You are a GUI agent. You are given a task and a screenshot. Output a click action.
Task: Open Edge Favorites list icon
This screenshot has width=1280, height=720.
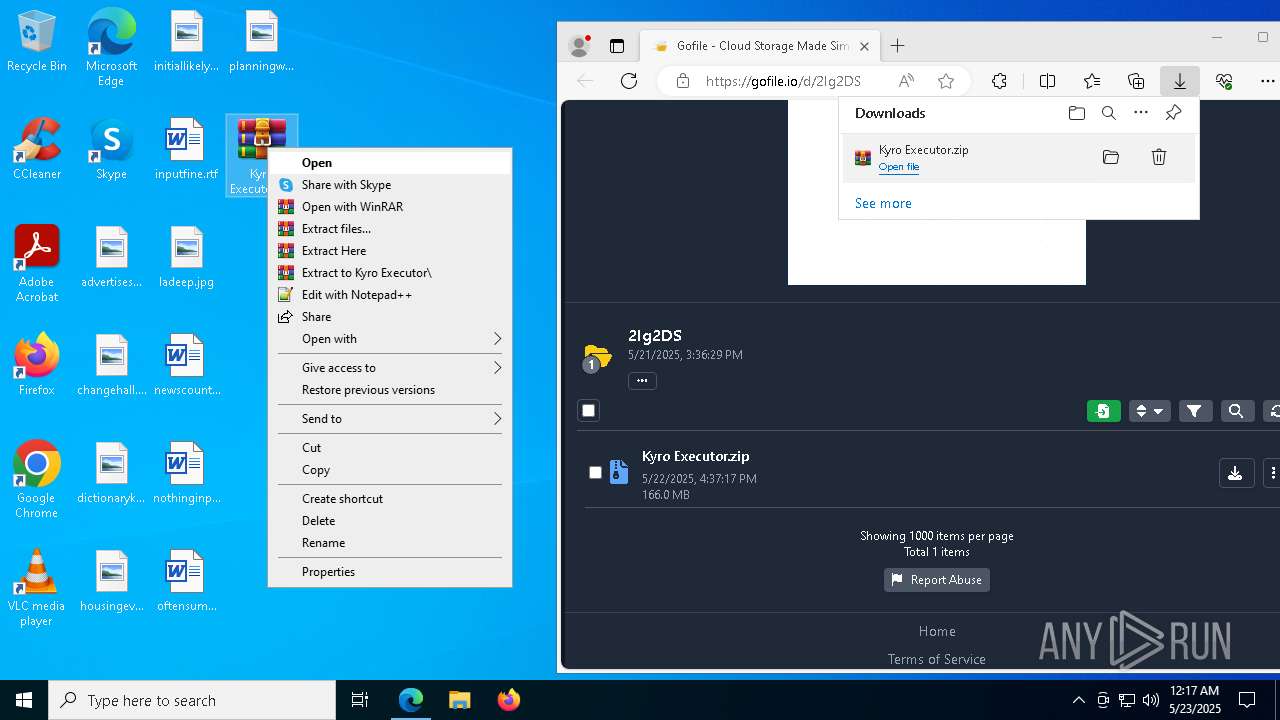click(x=1092, y=81)
